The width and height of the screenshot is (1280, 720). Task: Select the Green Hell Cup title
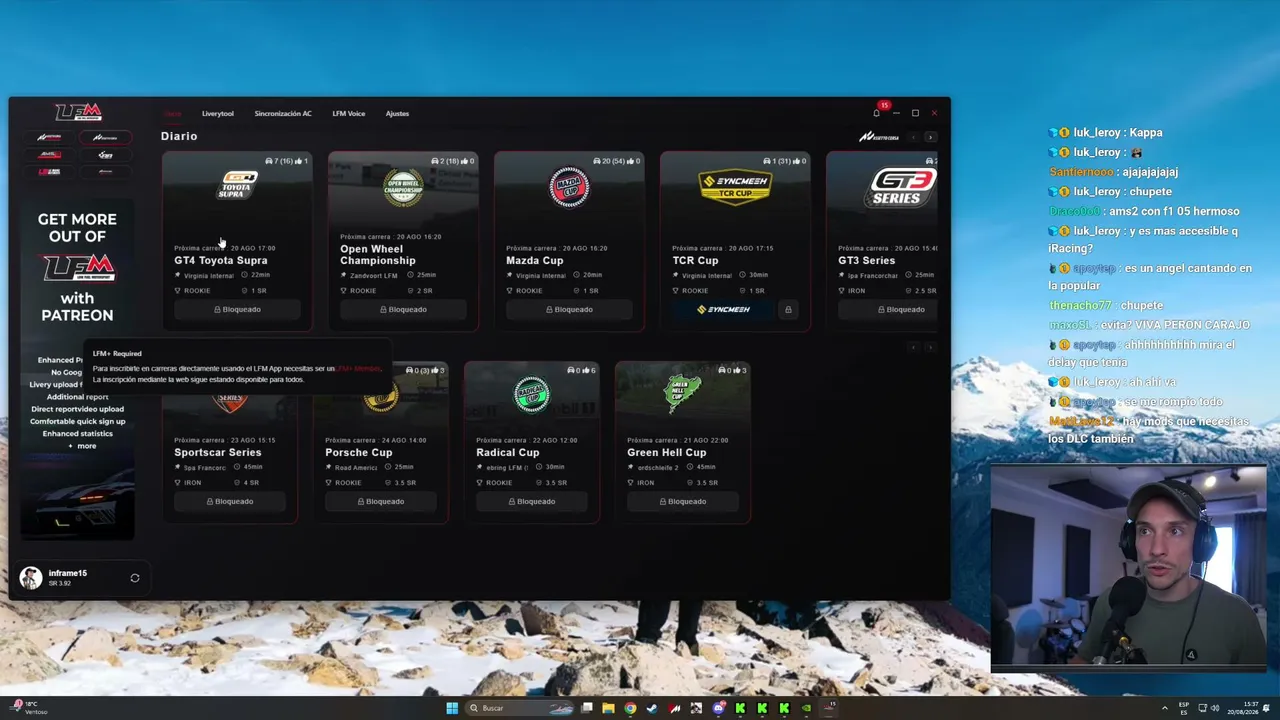pyautogui.click(x=667, y=452)
